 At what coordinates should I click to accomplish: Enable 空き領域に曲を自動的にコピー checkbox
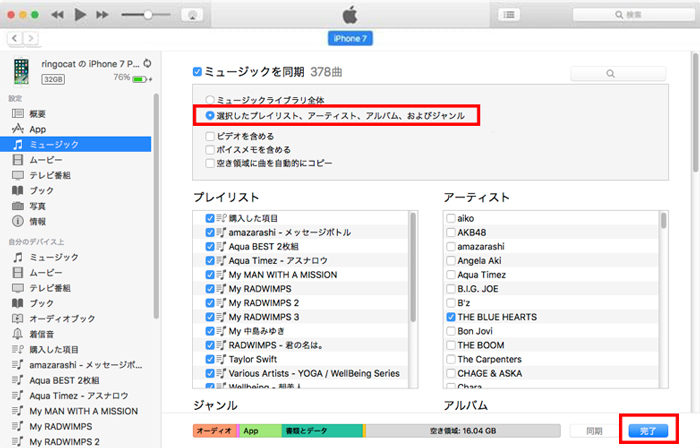coord(210,163)
